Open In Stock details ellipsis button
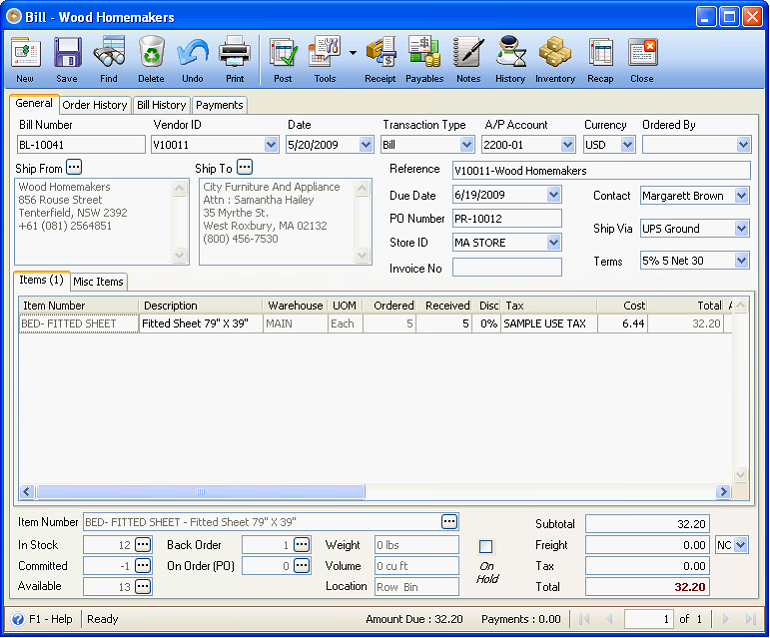 click(x=143, y=545)
